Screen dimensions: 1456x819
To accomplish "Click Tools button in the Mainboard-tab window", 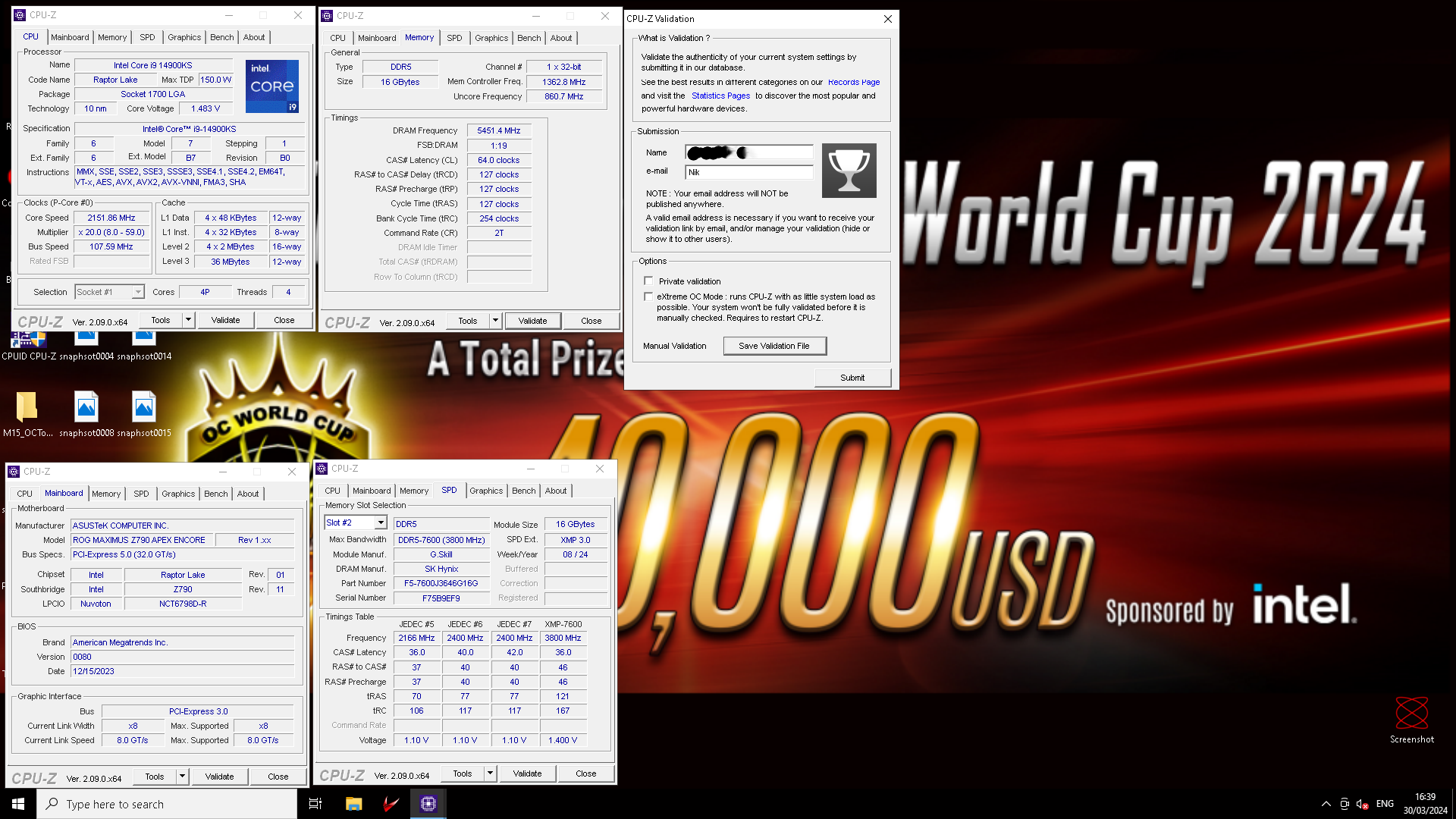I will pos(155,777).
